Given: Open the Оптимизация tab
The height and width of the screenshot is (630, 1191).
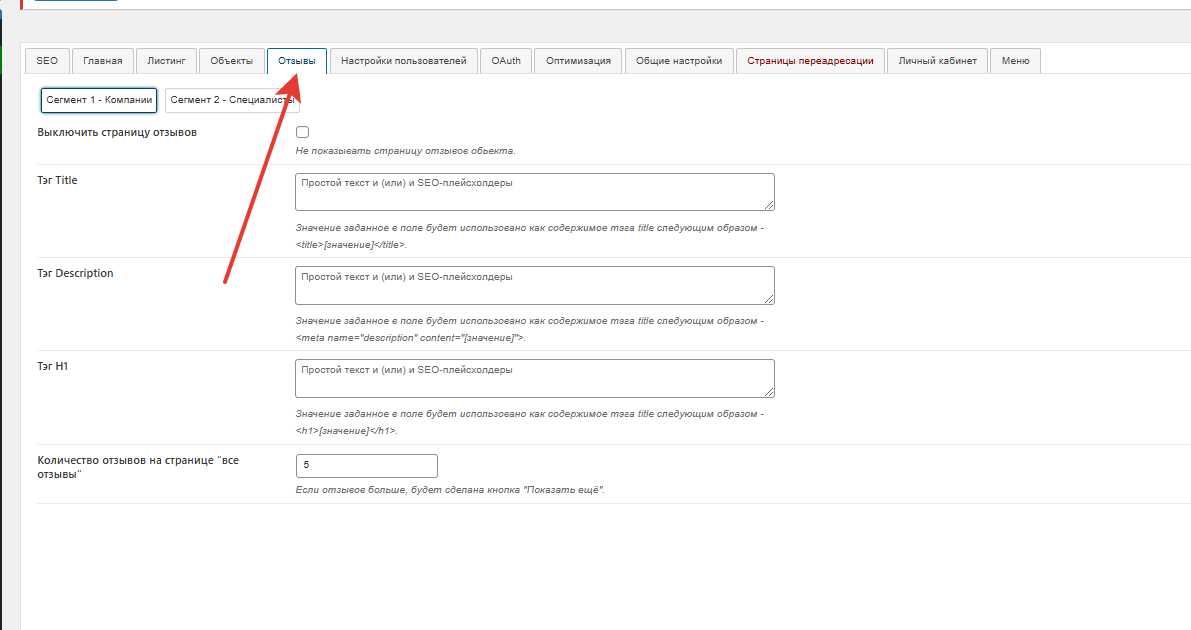Looking at the screenshot, I should point(578,61).
